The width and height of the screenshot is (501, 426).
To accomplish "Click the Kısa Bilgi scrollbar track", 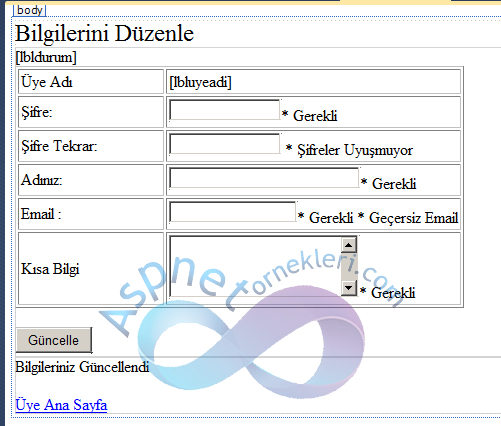I will click(x=349, y=266).
